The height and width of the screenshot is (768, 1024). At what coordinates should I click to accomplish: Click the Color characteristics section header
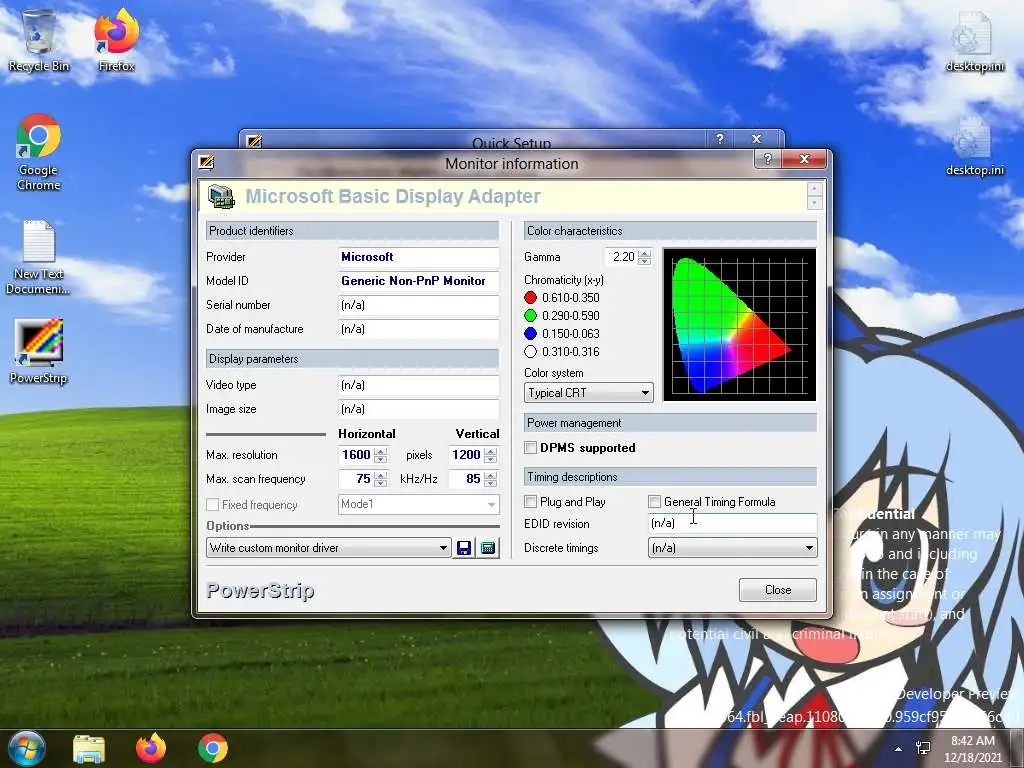(x=670, y=231)
